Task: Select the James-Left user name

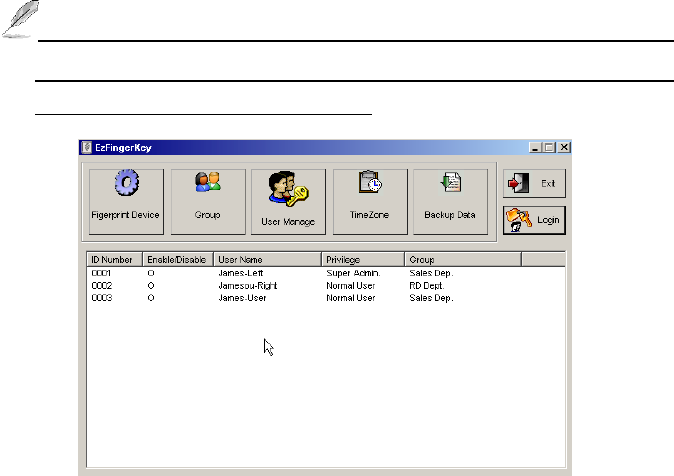Action: pos(241,273)
